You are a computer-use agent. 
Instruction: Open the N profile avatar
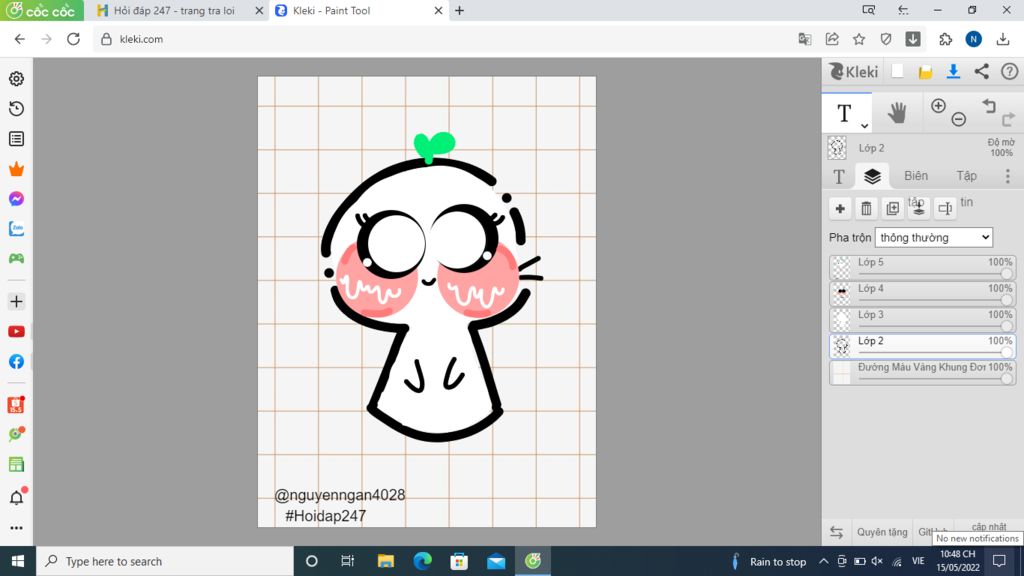[x=974, y=39]
